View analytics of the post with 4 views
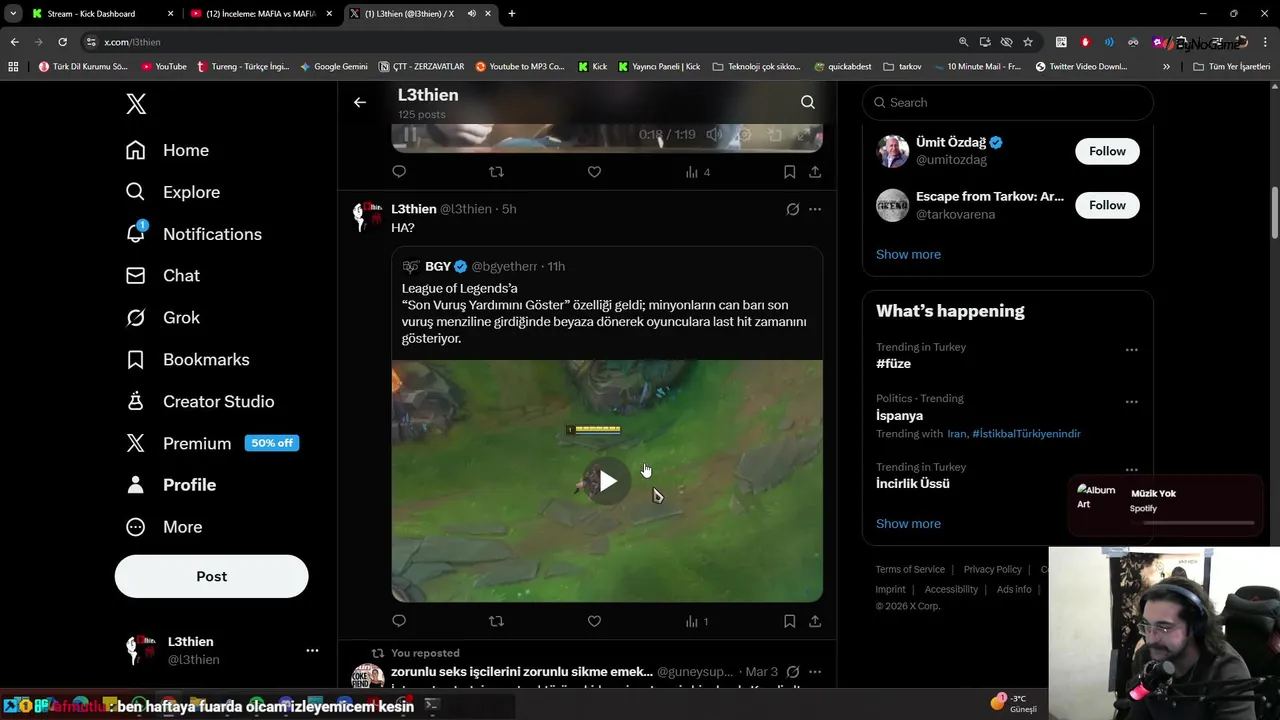 pyautogui.click(x=698, y=172)
